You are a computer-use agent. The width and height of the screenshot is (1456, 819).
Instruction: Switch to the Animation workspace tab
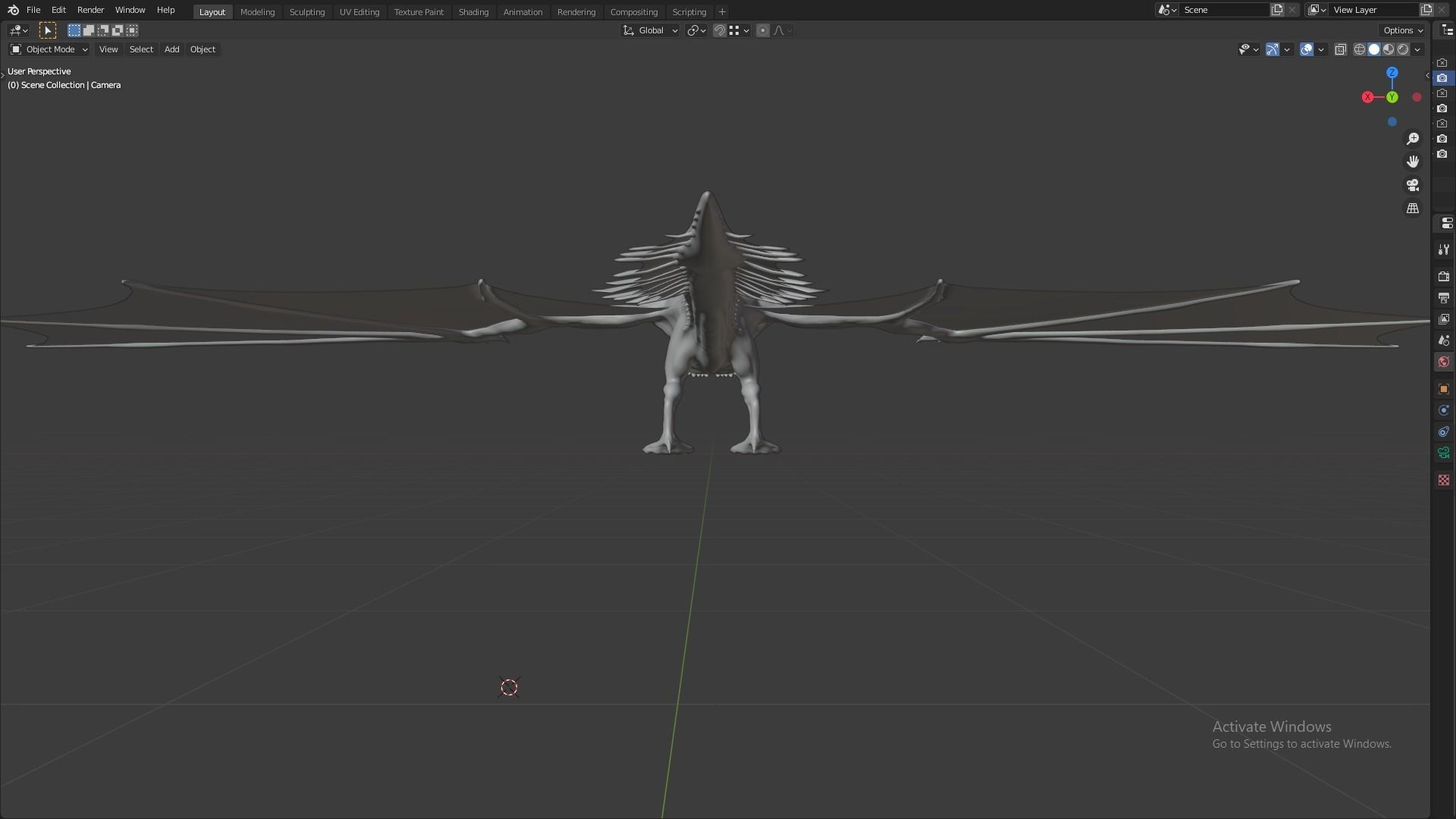522,11
